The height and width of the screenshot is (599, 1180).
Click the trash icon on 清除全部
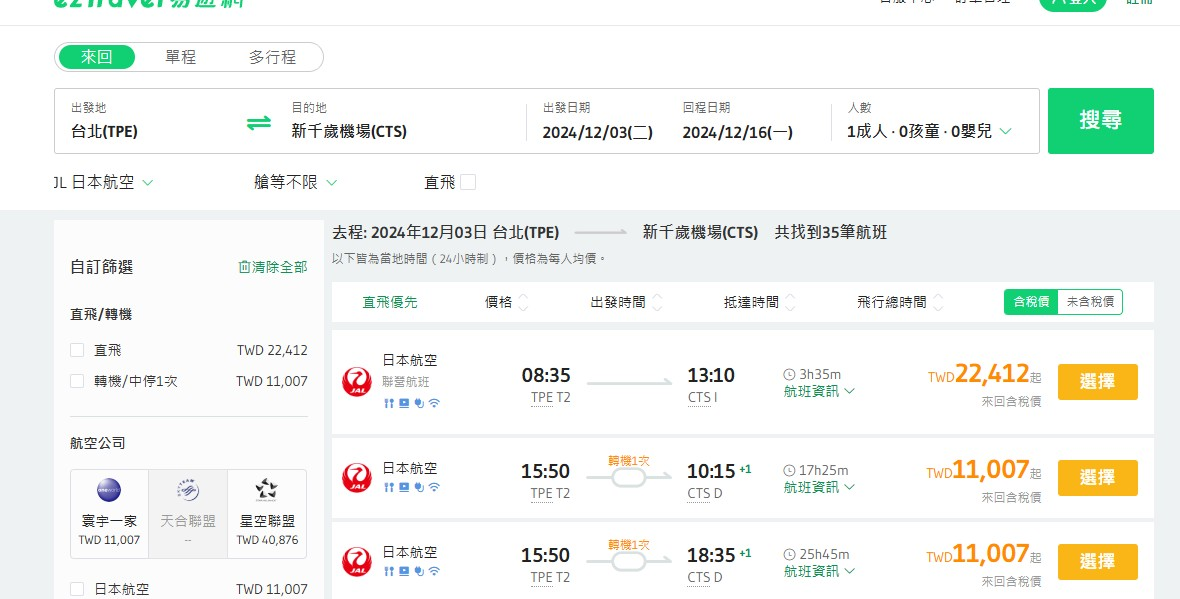coord(245,267)
